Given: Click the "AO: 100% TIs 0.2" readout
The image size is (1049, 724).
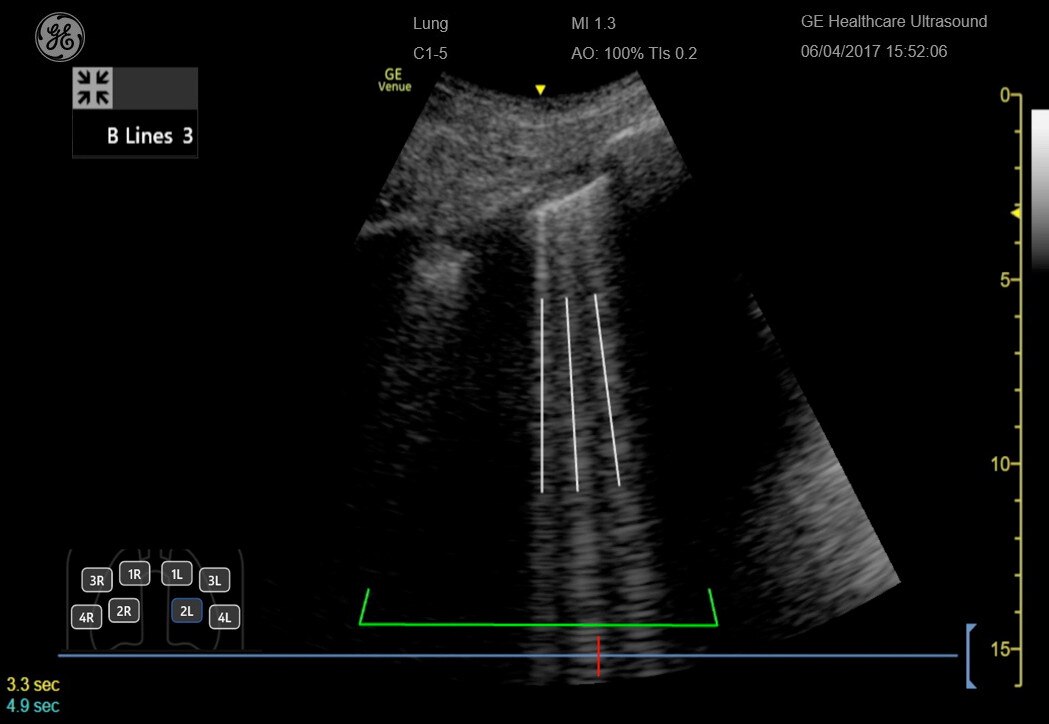Looking at the screenshot, I should pos(634,54).
